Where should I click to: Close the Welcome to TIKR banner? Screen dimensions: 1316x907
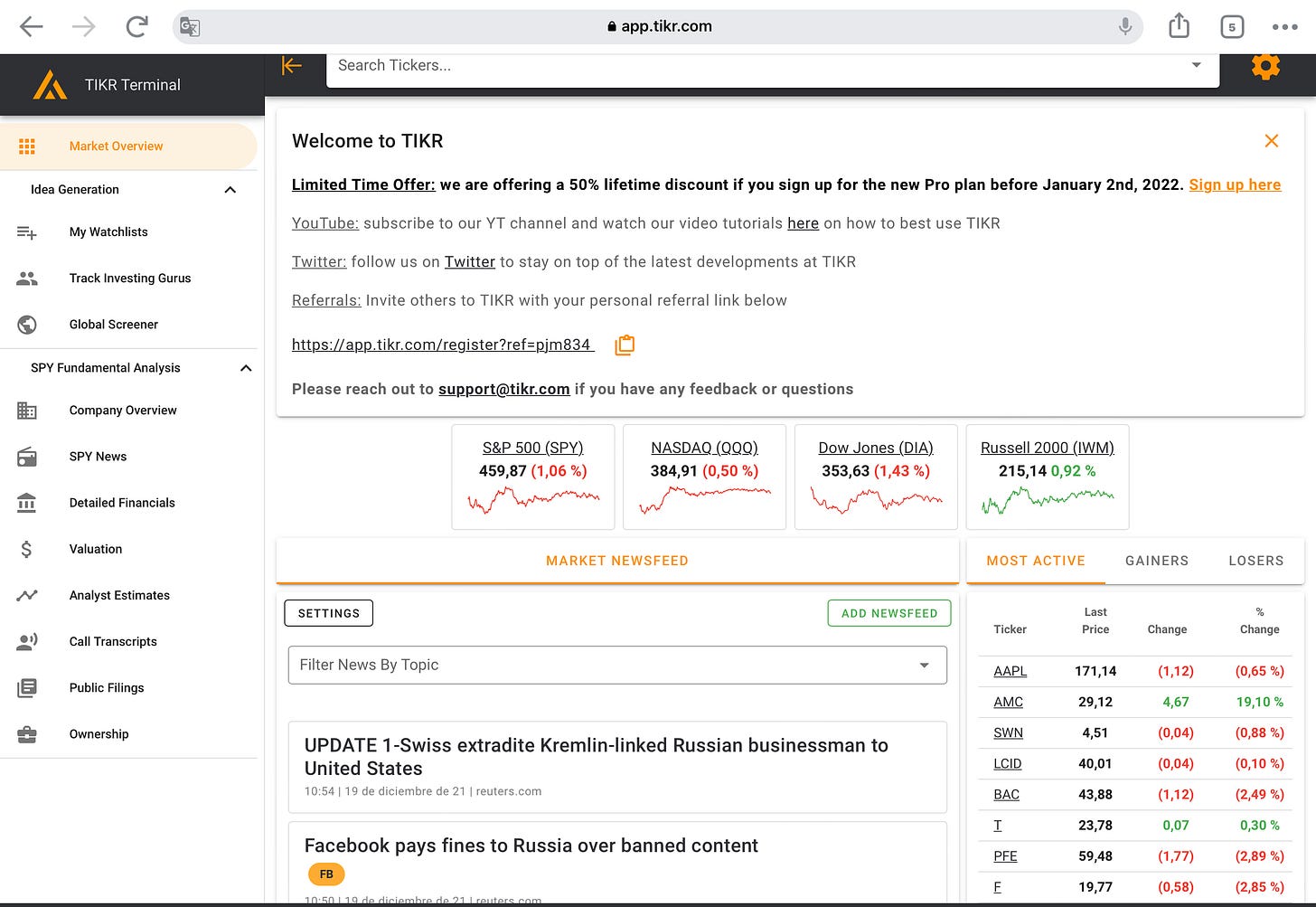[1271, 141]
